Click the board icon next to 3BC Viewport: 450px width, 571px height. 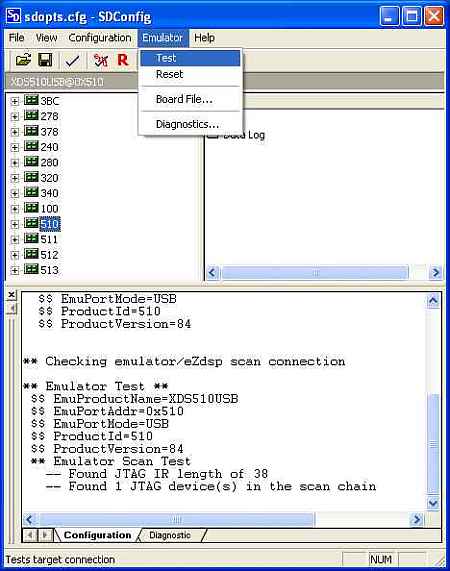(x=31, y=100)
